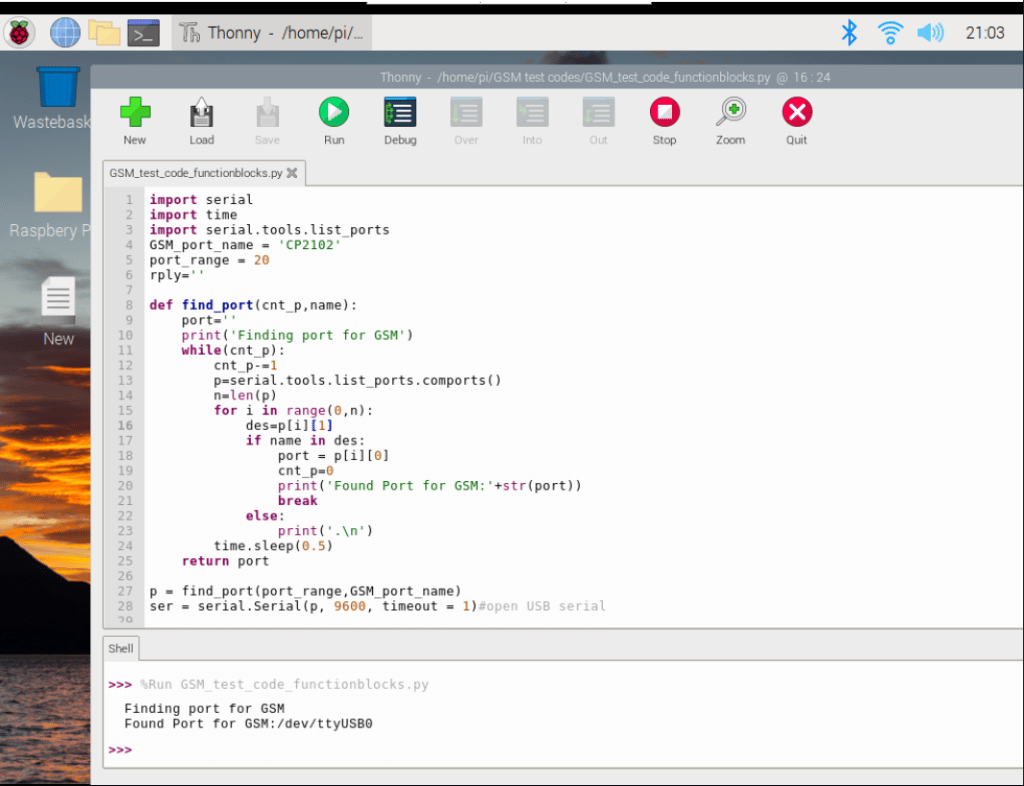Click 'import serial.tools.list_ports' line
1024x786 pixels.
[x=269, y=230]
